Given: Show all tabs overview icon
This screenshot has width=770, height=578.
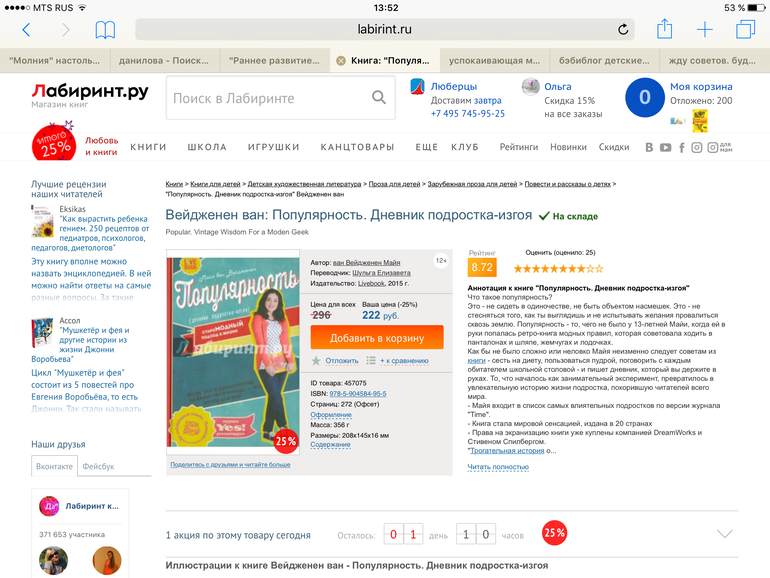Looking at the screenshot, I should [745, 29].
